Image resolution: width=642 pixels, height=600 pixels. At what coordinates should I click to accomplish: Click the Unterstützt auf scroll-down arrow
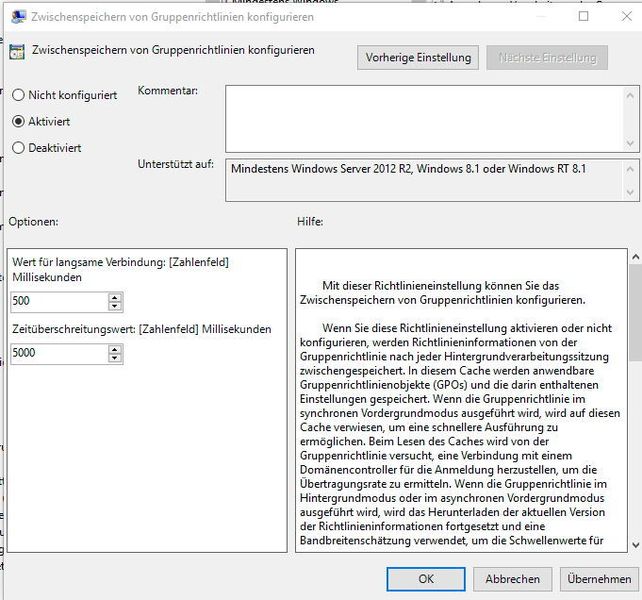(x=630, y=192)
